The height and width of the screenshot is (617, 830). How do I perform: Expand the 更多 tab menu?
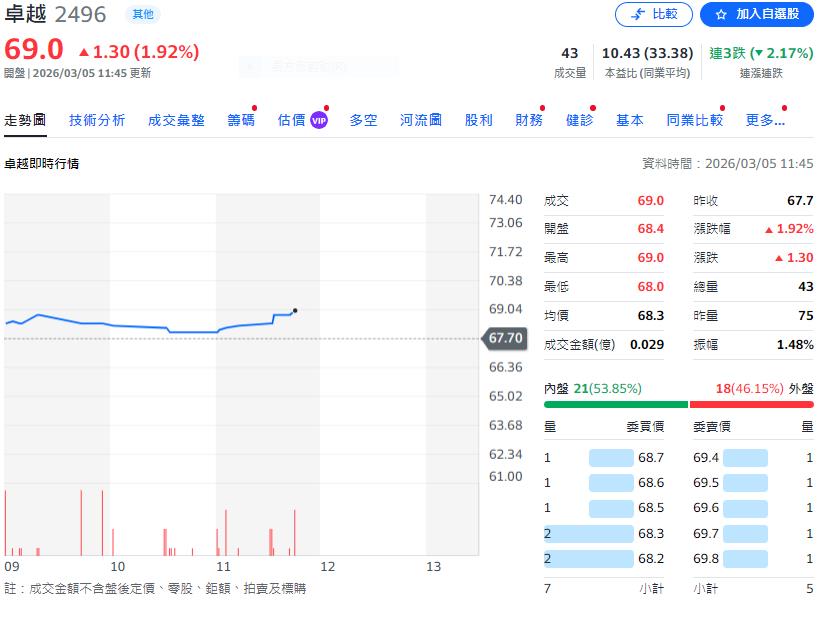coord(765,120)
